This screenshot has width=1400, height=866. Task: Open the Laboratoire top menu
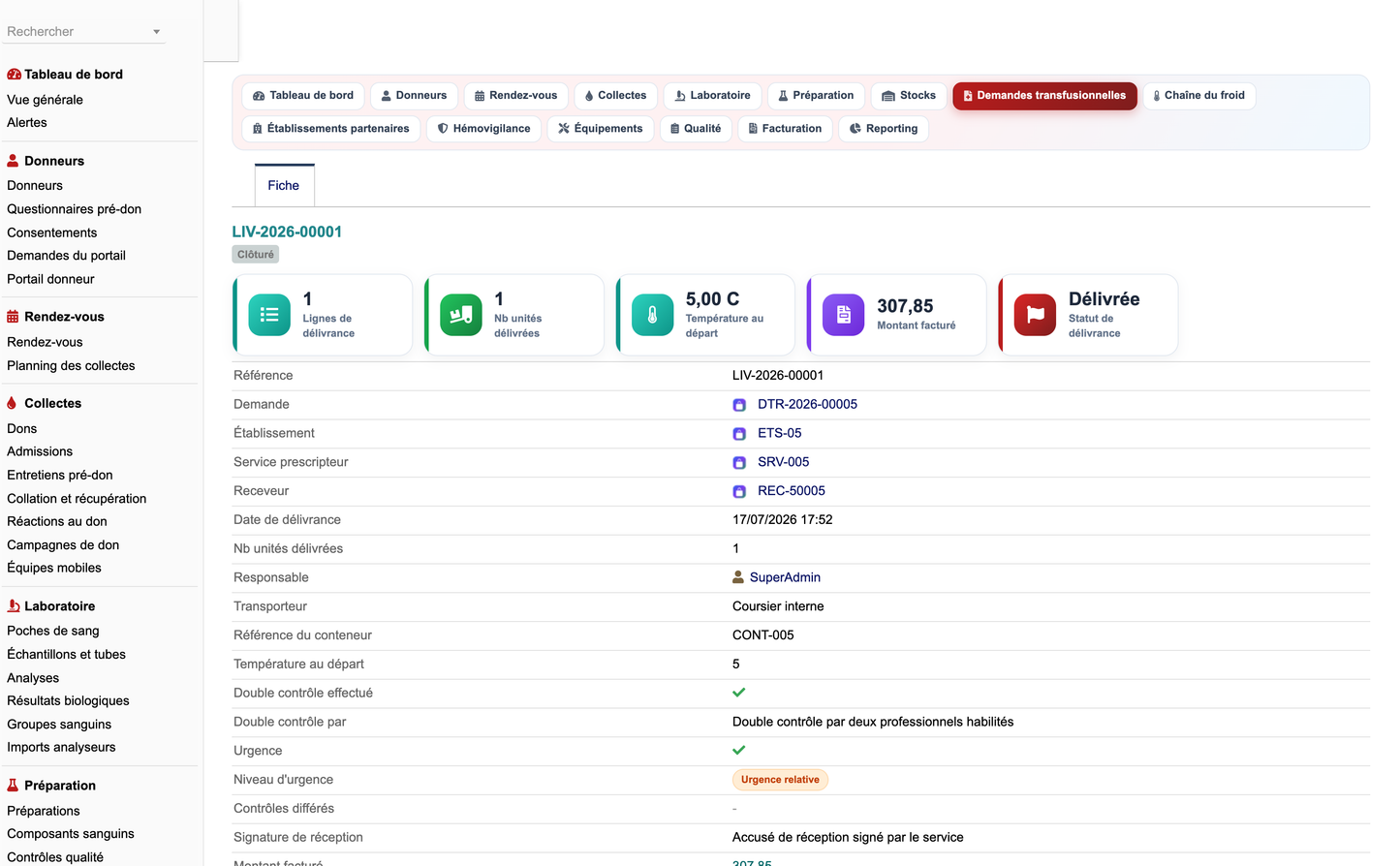point(712,96)
